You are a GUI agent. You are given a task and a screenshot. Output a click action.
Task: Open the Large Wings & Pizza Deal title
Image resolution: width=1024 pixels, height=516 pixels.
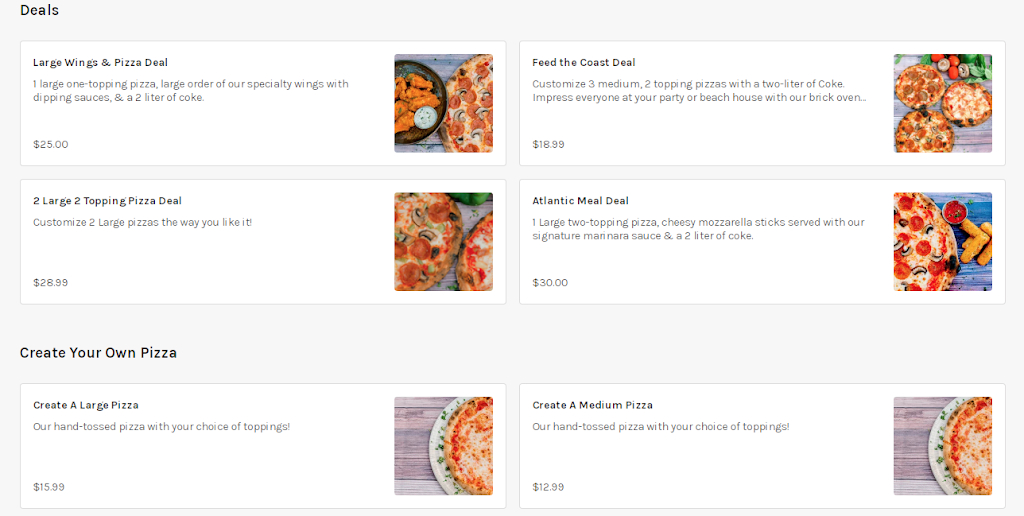click(100, 63)
